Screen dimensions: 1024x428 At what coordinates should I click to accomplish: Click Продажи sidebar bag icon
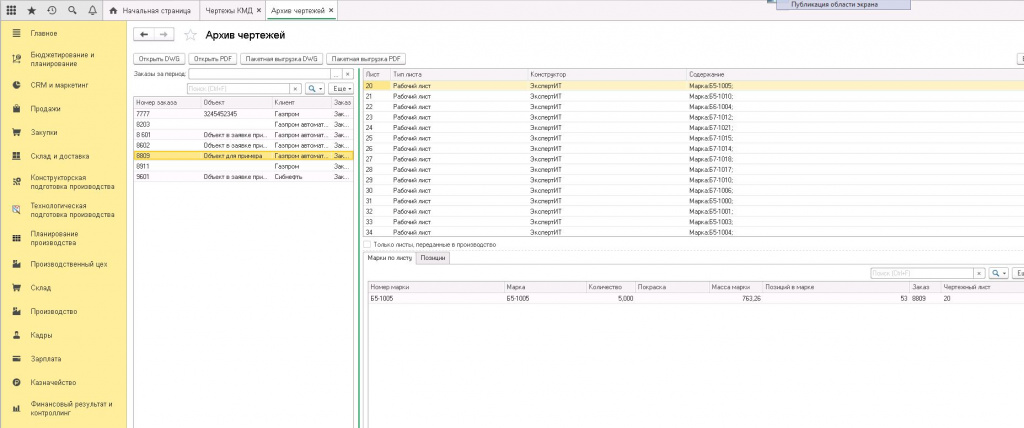tap(16, 109)
